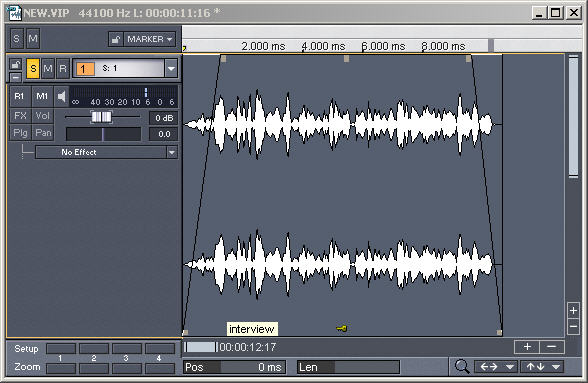Click the R1 record input button
The width and height of the screenshot is (588, 383).
pos(20,96)
